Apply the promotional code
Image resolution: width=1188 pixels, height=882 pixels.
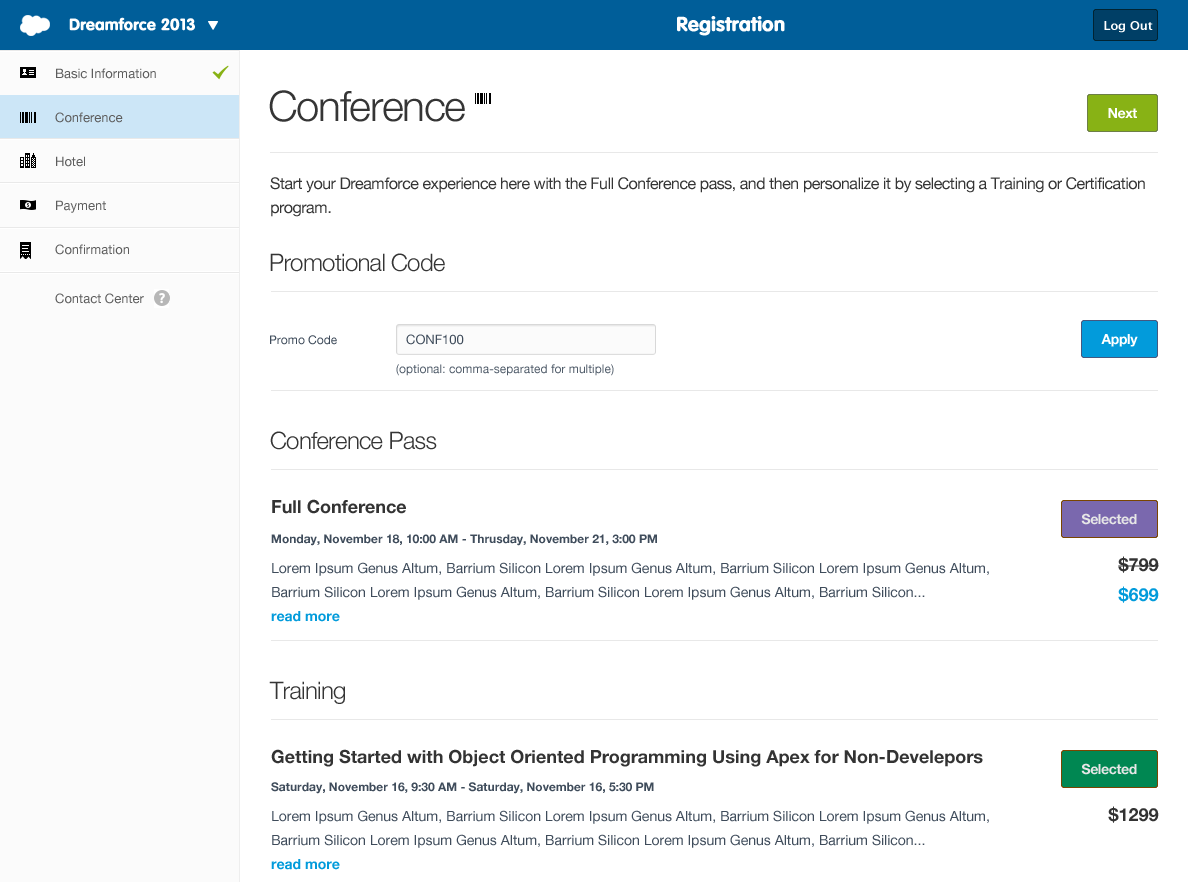[x=1119, y=339]
